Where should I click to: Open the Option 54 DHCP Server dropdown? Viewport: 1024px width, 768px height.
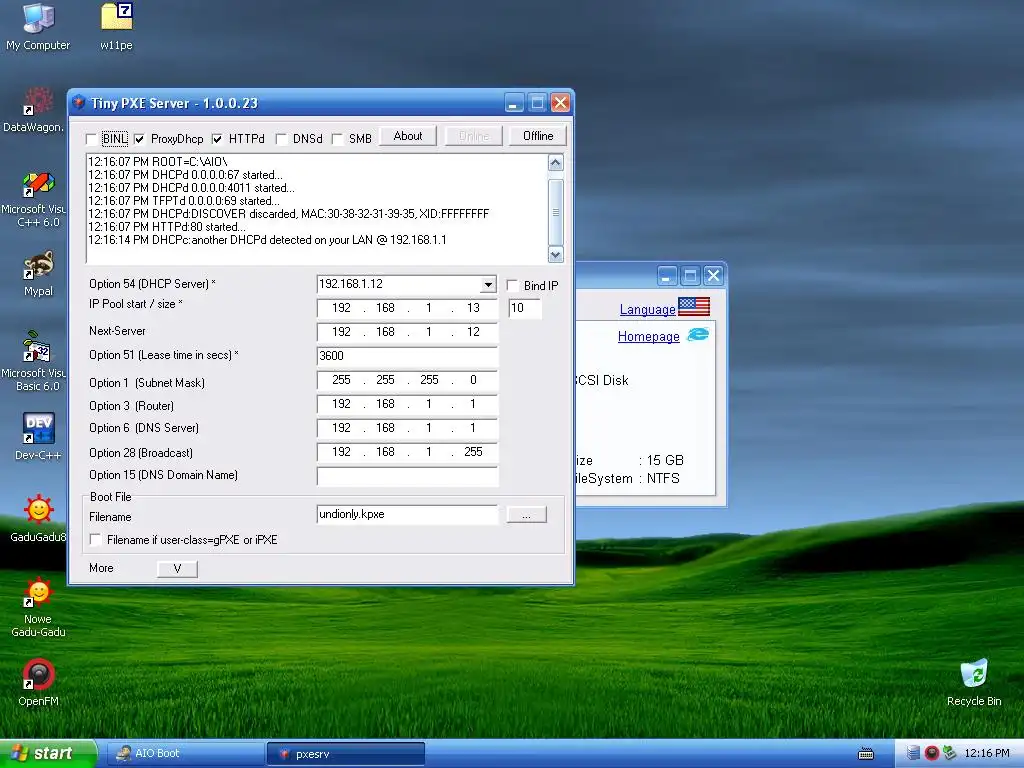point(488,284)
